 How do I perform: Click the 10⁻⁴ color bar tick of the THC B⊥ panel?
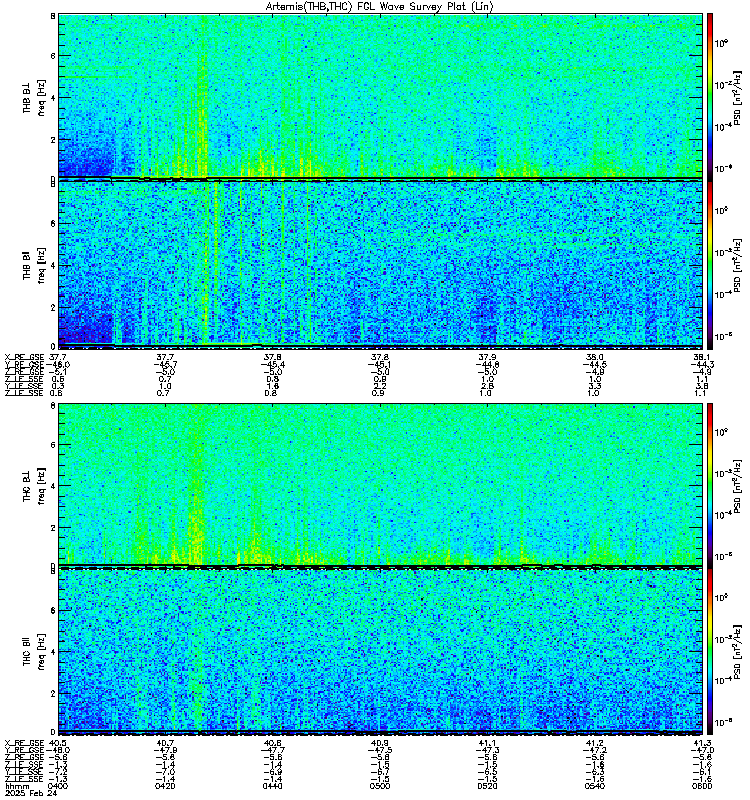722,515
